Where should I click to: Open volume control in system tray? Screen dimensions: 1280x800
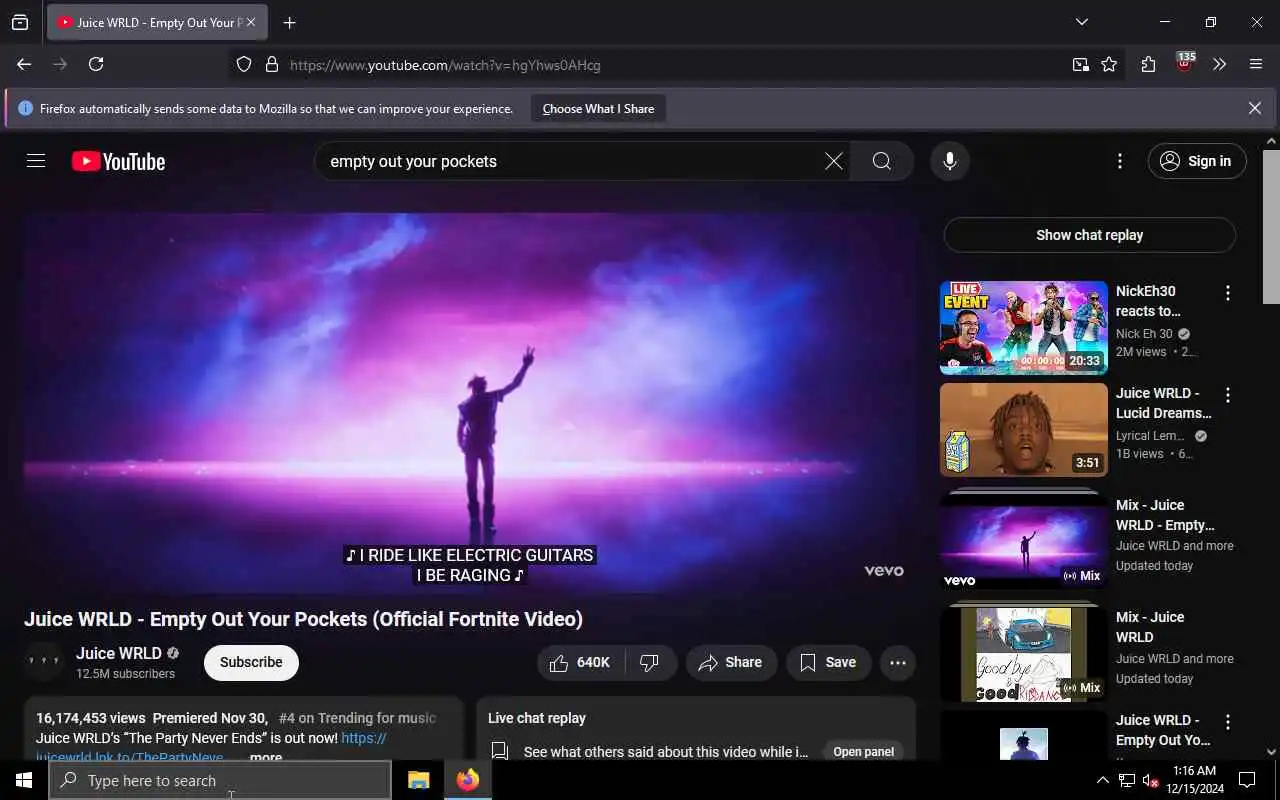[1150, 780]
